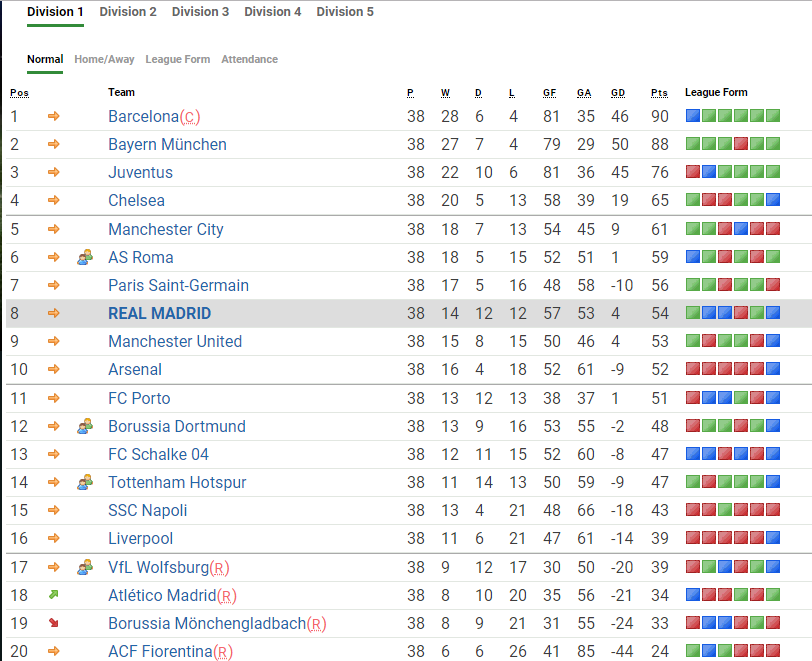Show the League Form view
812x661 pixels.
178,59
